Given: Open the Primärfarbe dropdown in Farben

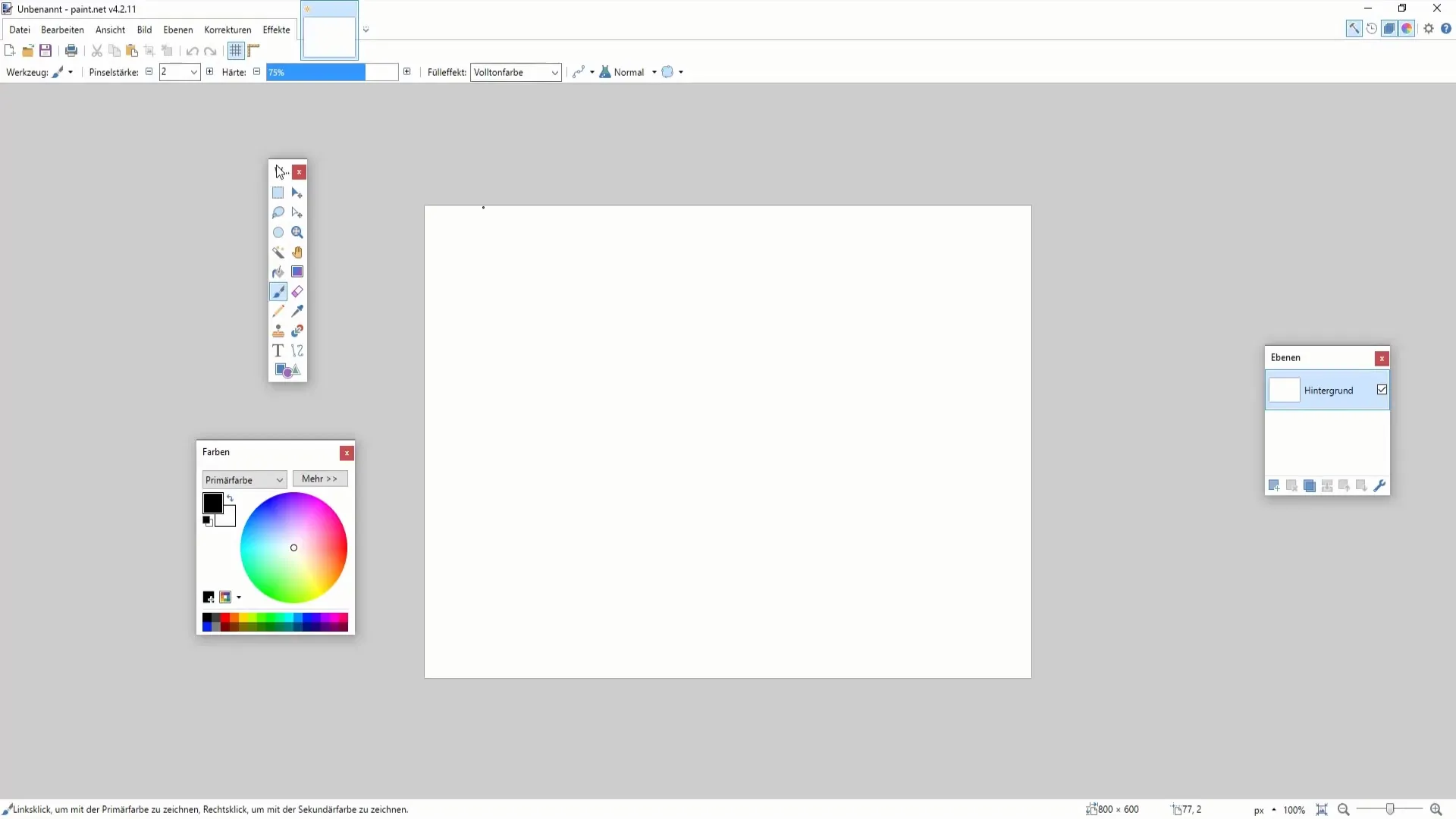Looking at the screenshot, I should click(244, 479).
